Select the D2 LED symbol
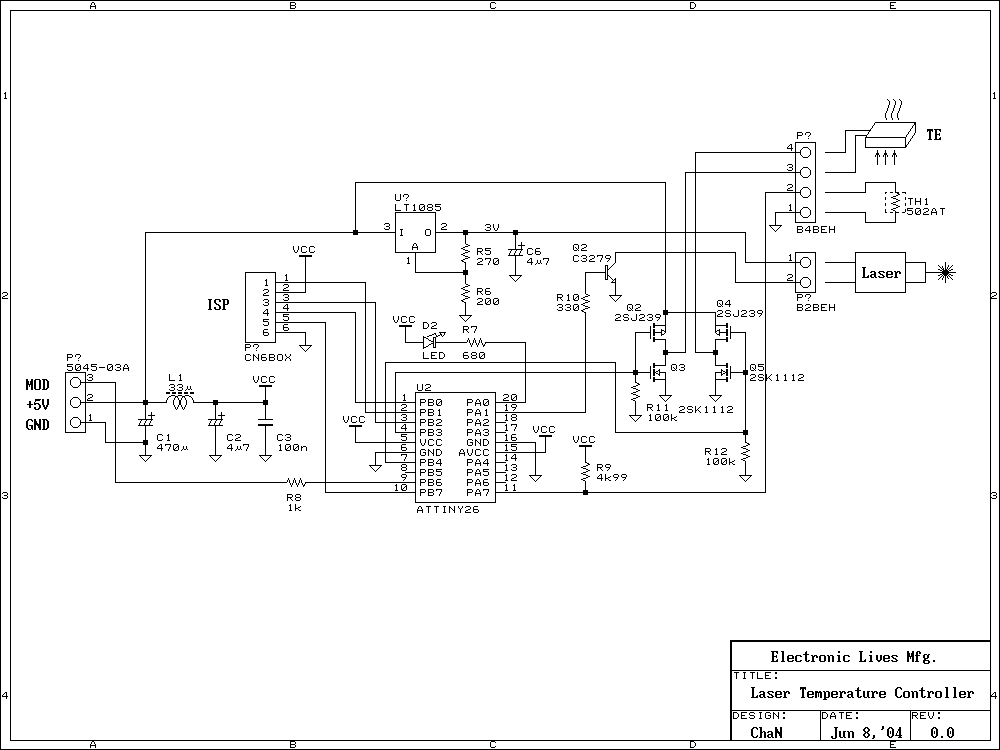 (x=430, y=341)
